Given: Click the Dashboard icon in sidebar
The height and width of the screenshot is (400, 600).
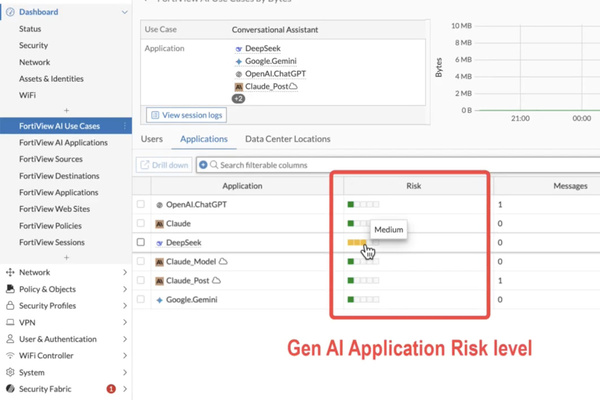Looking at the screenshot, I should point(10,11).
